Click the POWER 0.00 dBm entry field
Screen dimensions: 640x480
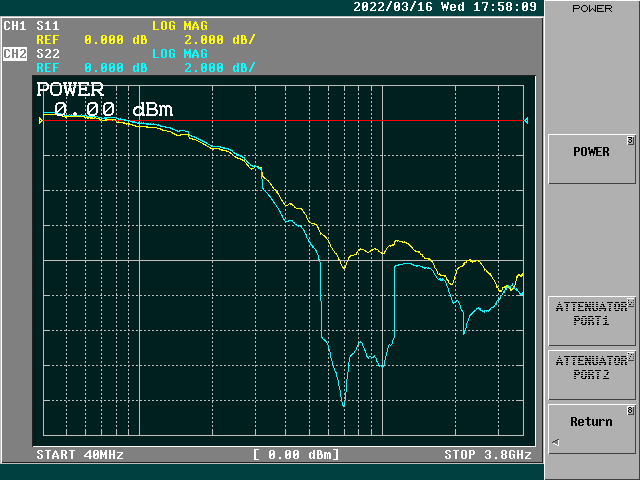coord(105,100)
